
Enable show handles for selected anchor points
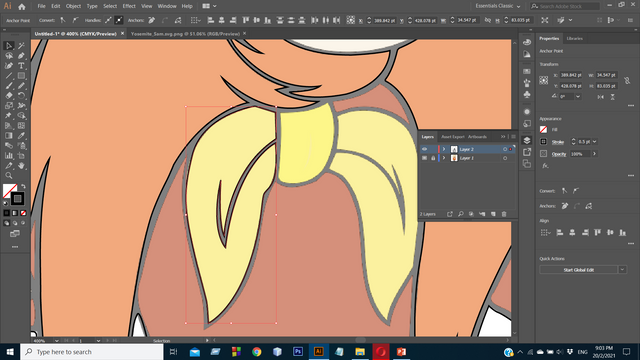click(108, 20)
